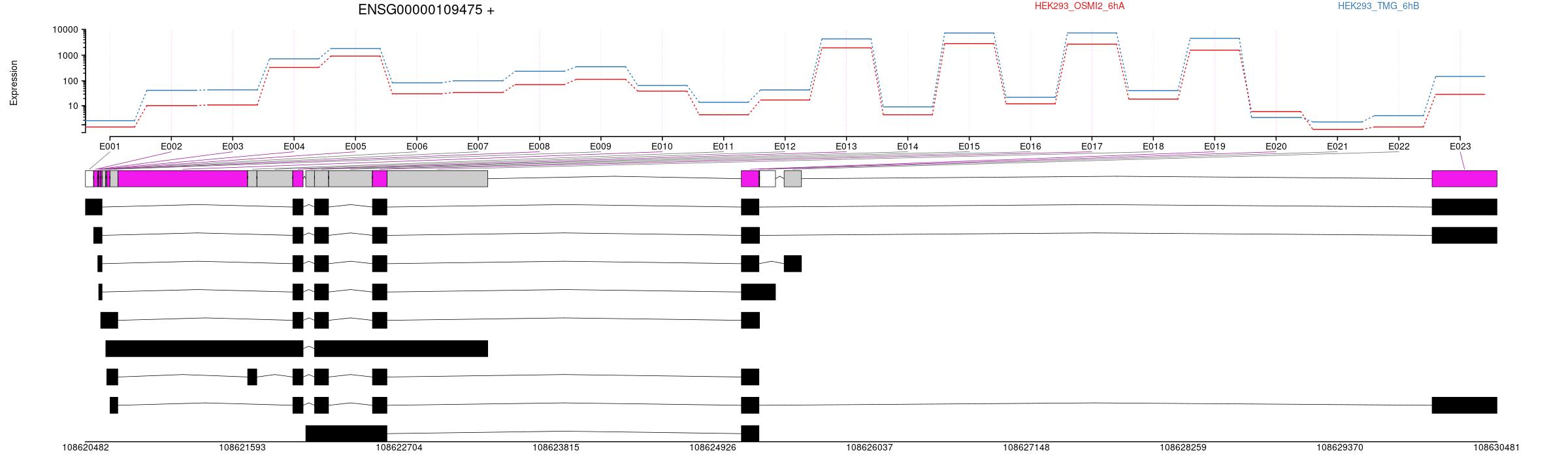Click the E008 exon label
The image size is (1568, 457).
pos(539,146)
